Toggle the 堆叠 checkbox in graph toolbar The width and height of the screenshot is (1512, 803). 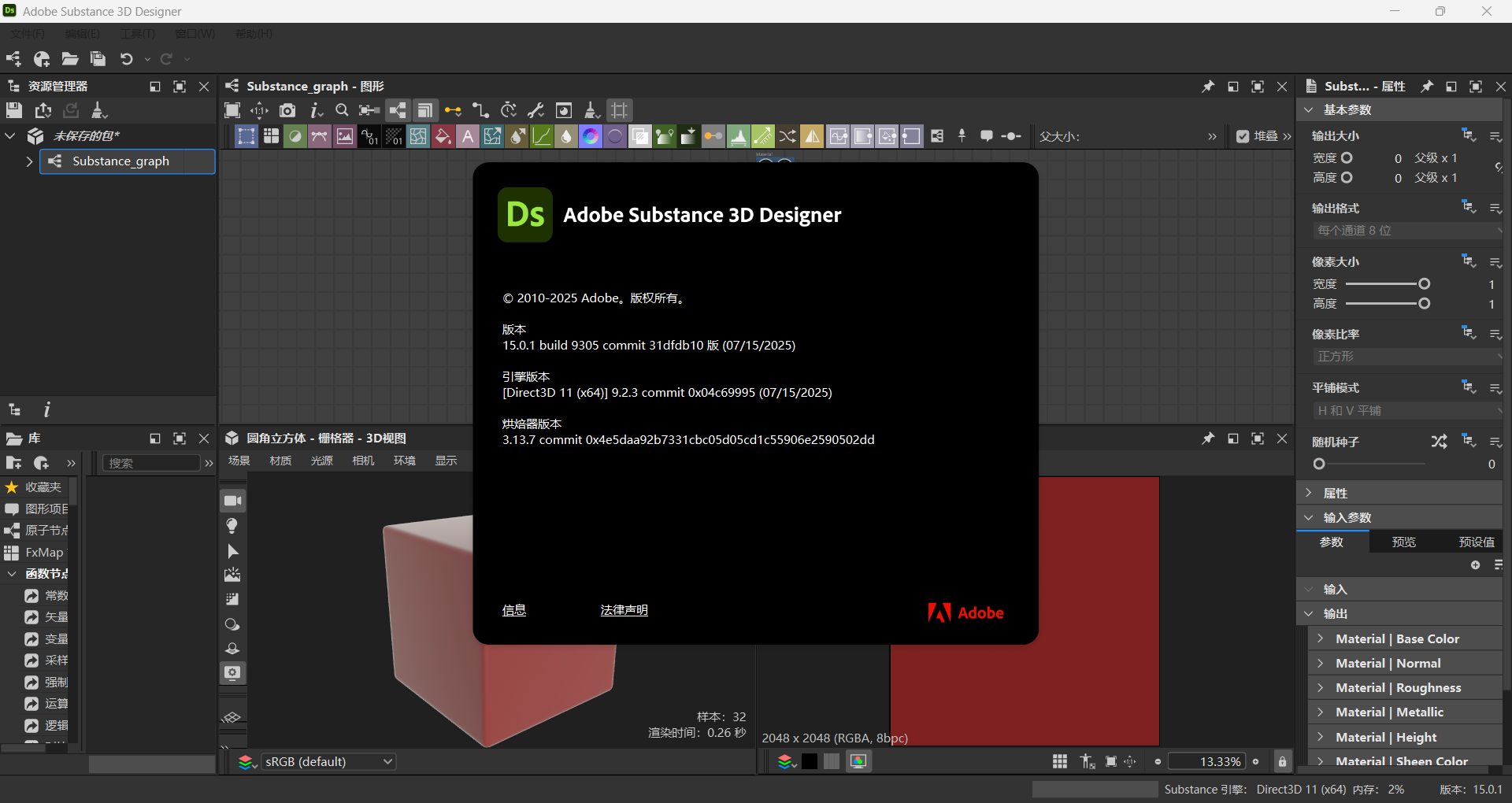(x=1243, y=136)
